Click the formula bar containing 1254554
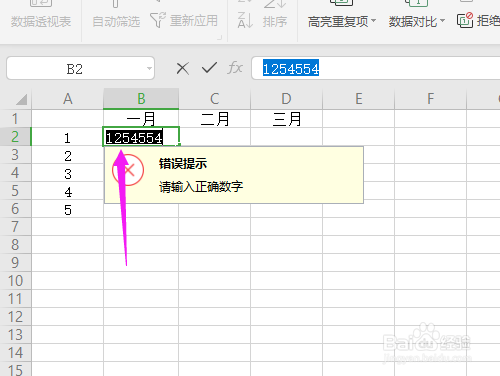 click(x=376, y=69)
